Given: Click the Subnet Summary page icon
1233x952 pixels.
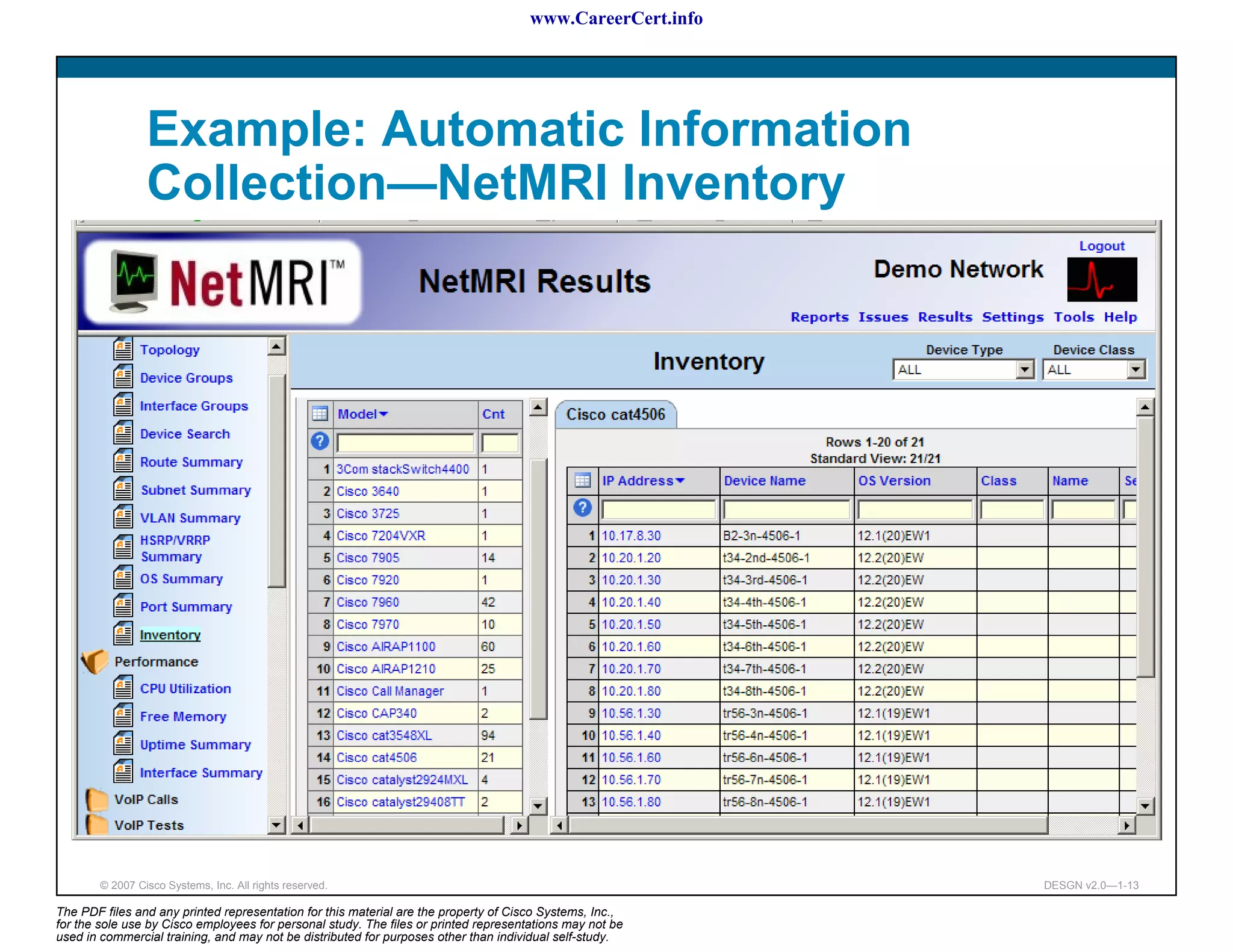Looking at the screenshot, I should click(x=123, y=489).
